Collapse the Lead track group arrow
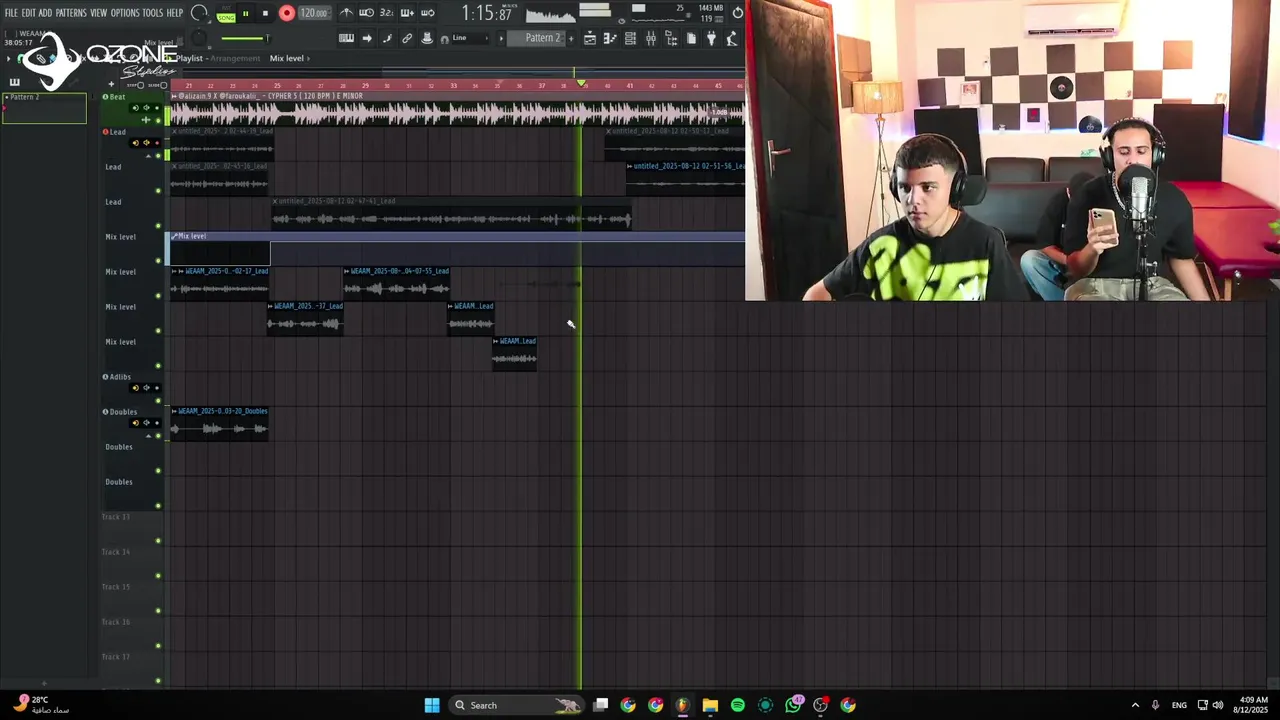 point(147,156)
